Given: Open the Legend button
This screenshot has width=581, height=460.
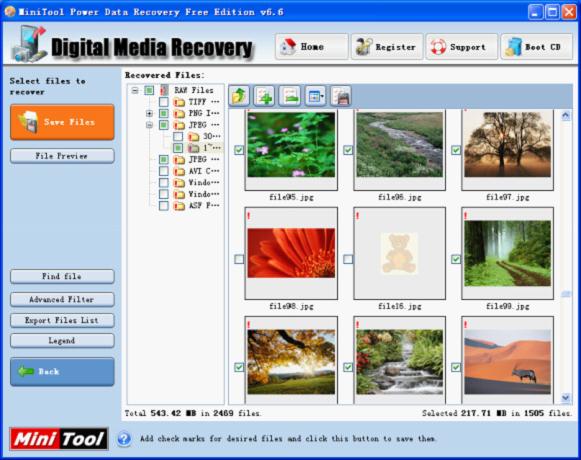Looking at the screenshot, I should coord(62,341).
